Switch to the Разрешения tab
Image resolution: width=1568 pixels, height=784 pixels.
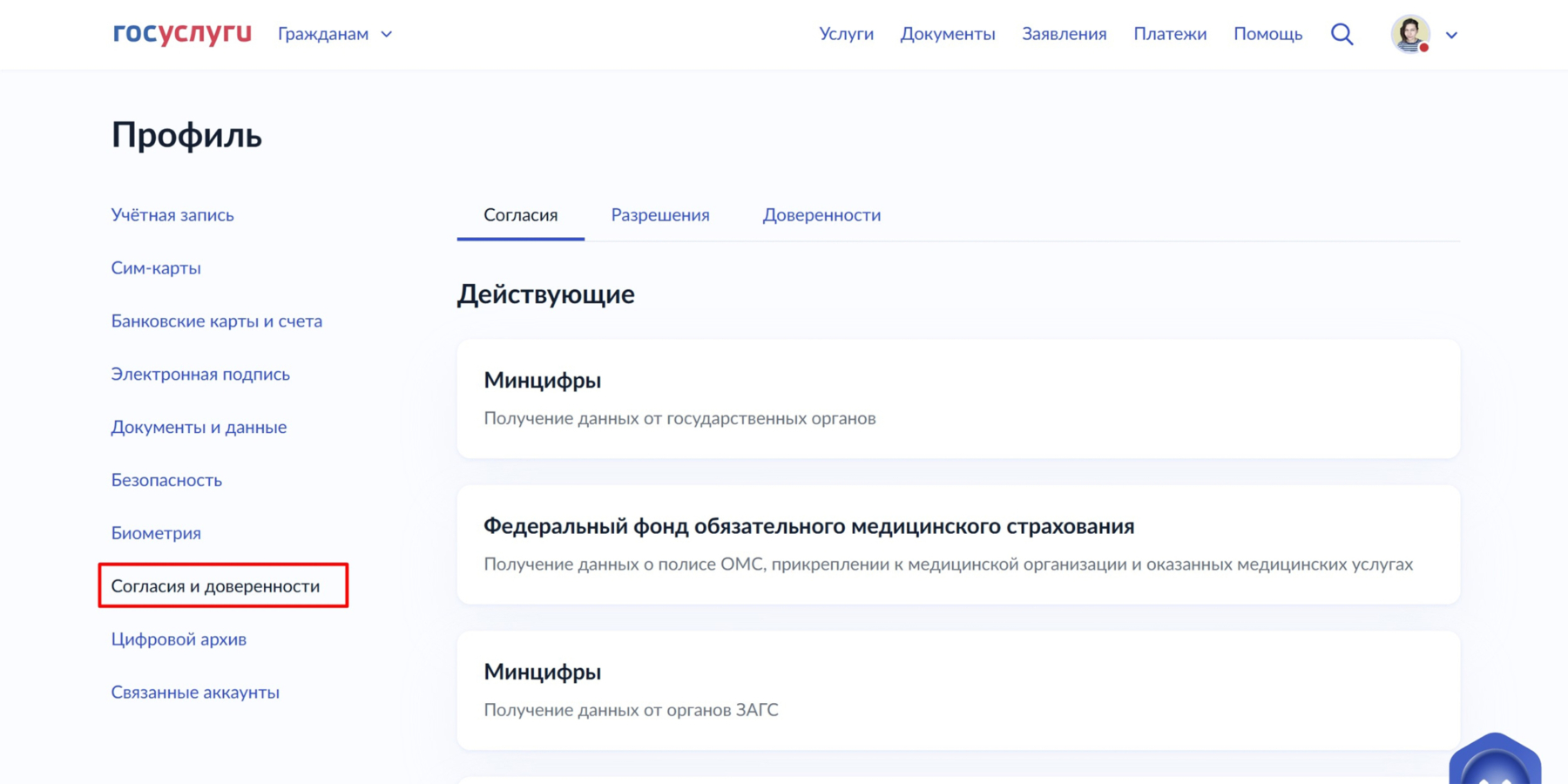pos(659,215)
